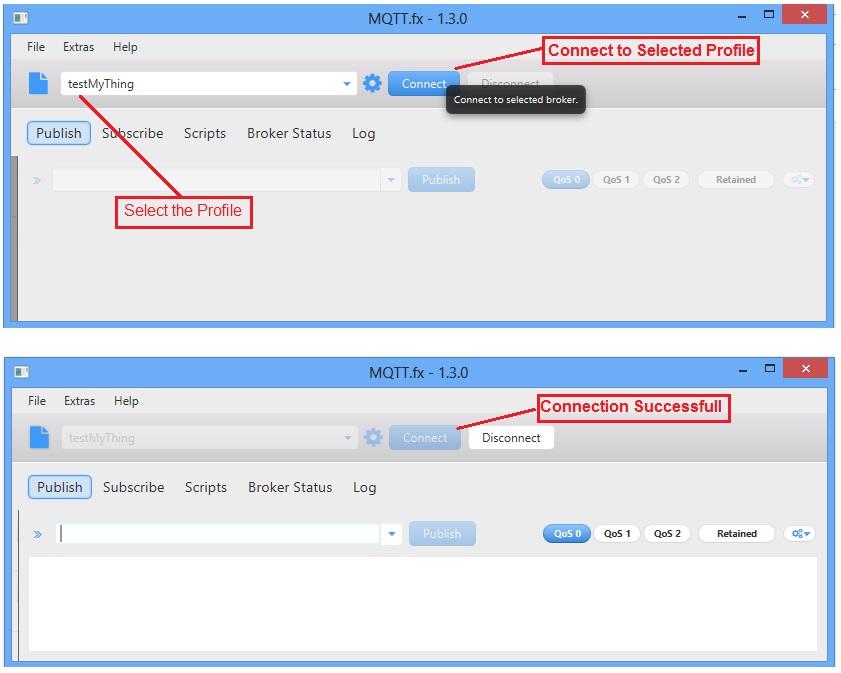The width and height of the screenshot is (841, 673).
Task: Open connection settings gear in top window
Action: point(372,83)
